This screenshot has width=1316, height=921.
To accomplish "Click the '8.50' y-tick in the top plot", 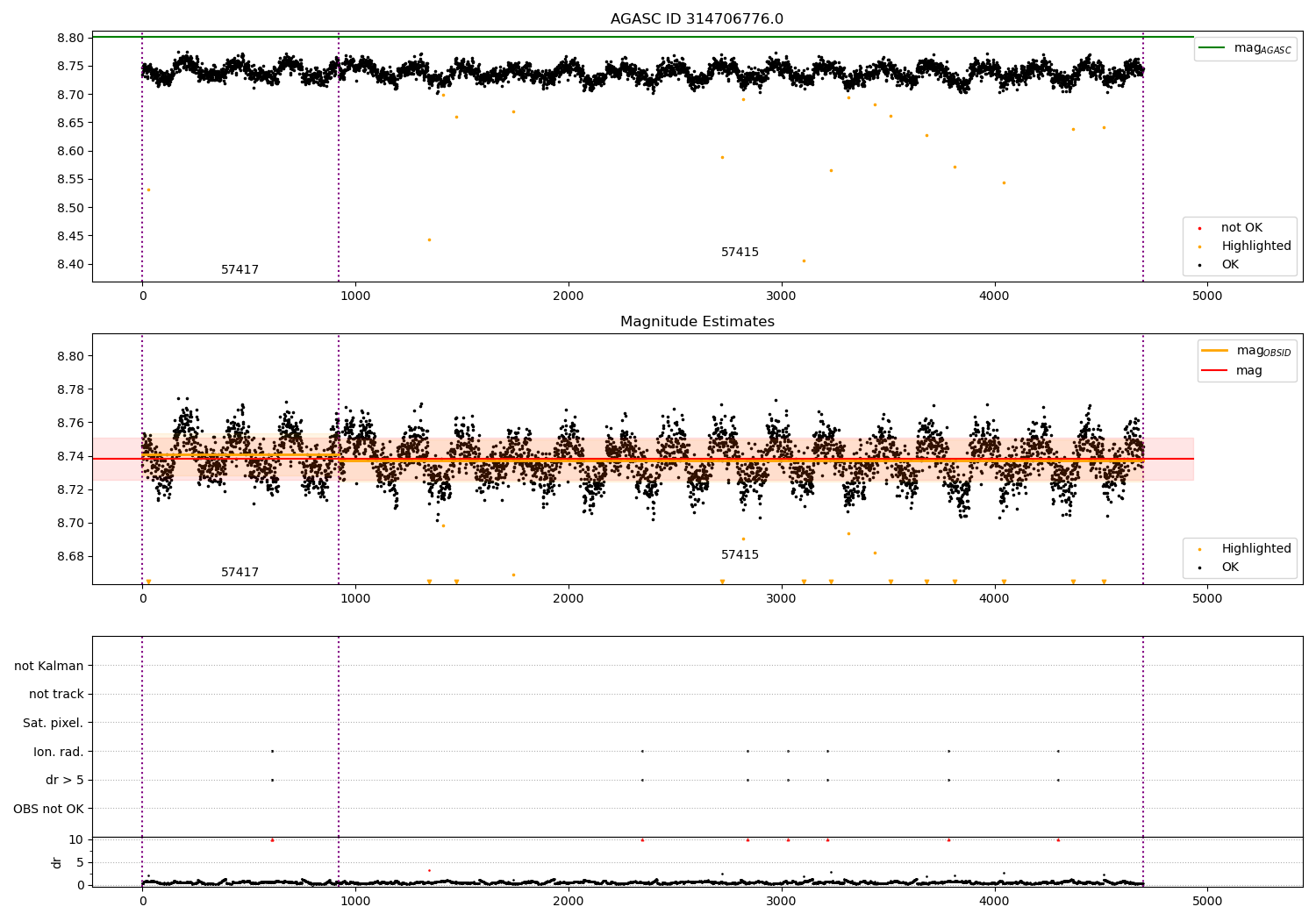I will coord(71,208).
